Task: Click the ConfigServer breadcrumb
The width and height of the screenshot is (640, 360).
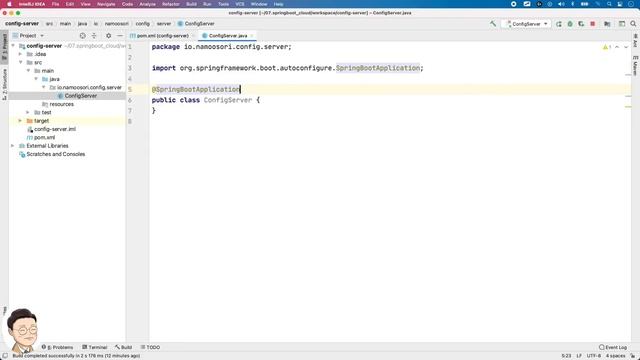Action: click(196, 24)
